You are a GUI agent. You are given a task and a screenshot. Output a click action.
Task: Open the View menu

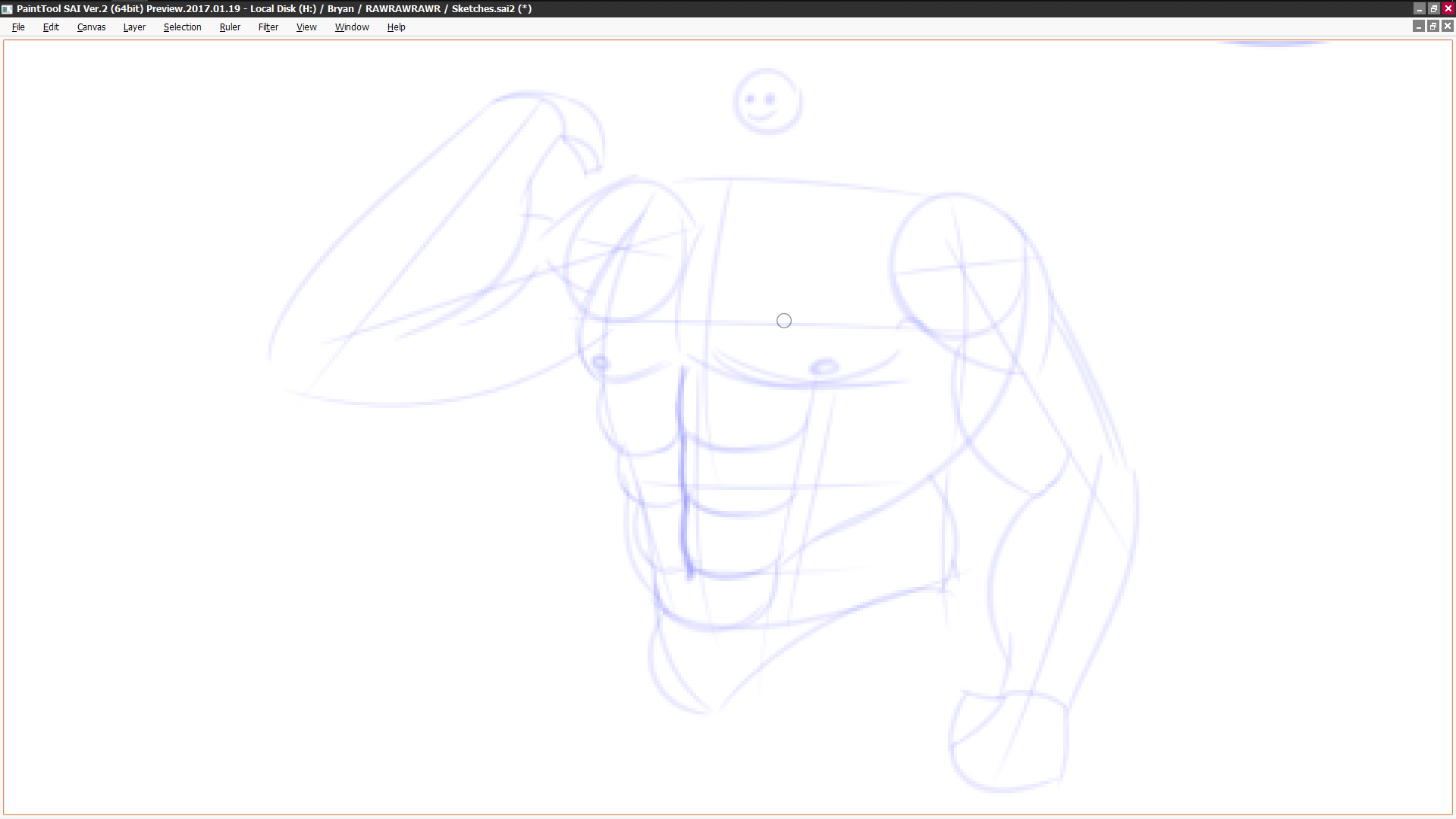tap(306, 27)
